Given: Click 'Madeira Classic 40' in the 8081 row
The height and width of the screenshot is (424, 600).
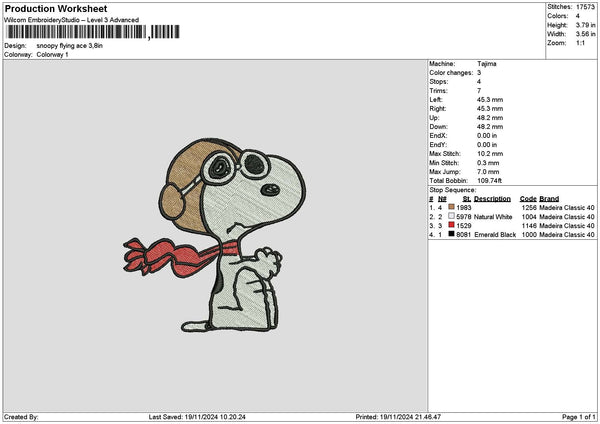Looking at the screenshot, I should [x=567, y=235].
